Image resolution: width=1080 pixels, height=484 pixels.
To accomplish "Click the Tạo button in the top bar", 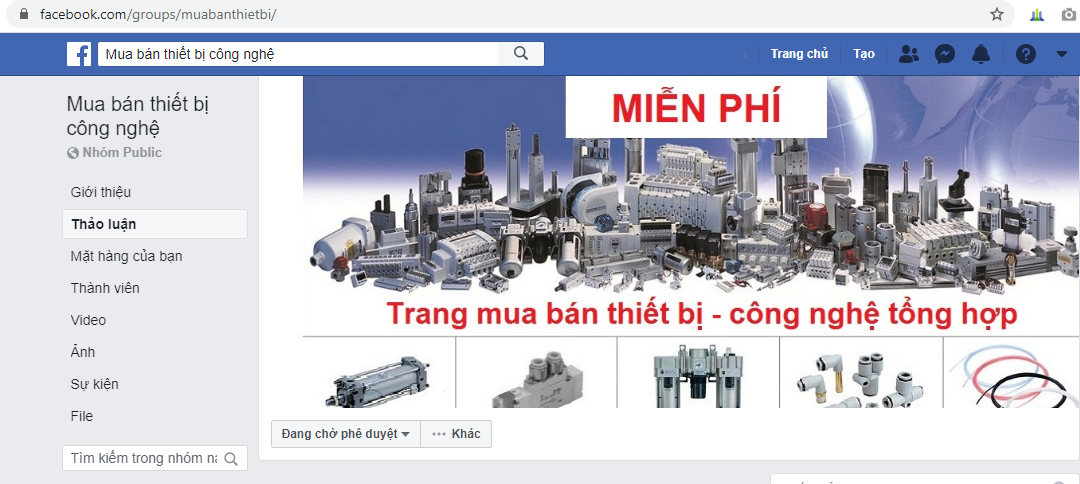I will (x=864, y=54).
